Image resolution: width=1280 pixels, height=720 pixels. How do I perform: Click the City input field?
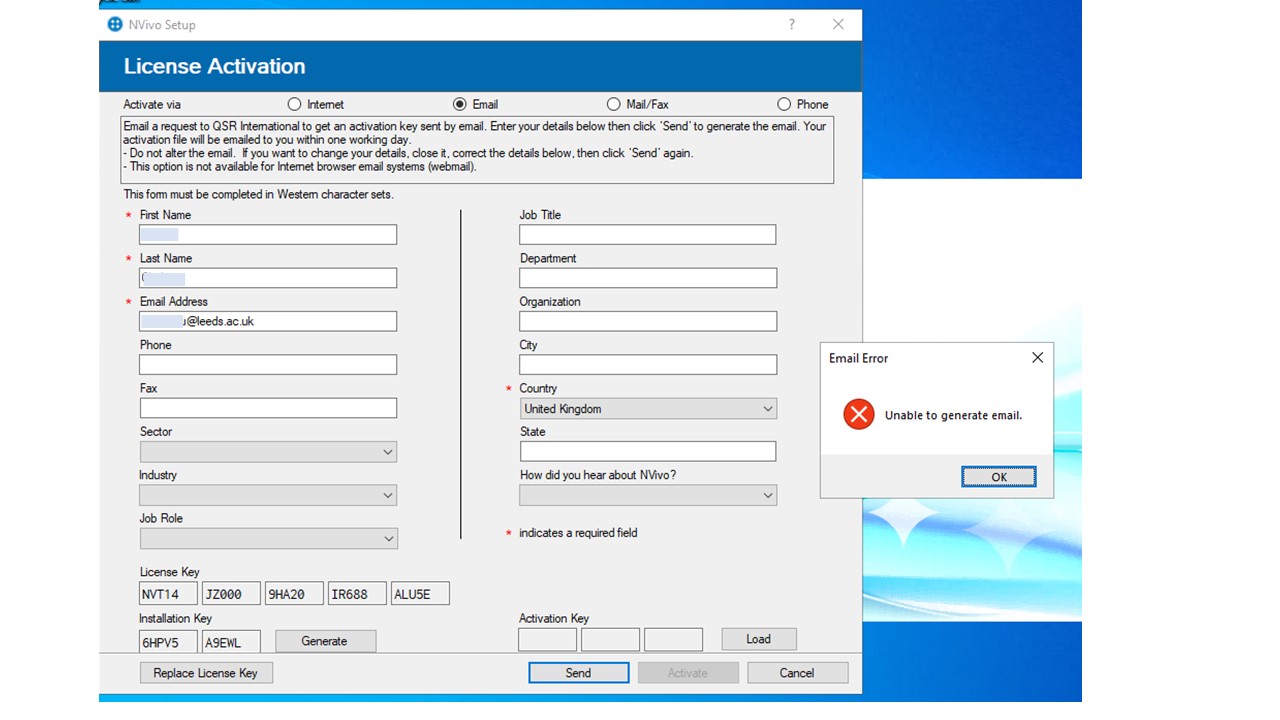[648, 365]
